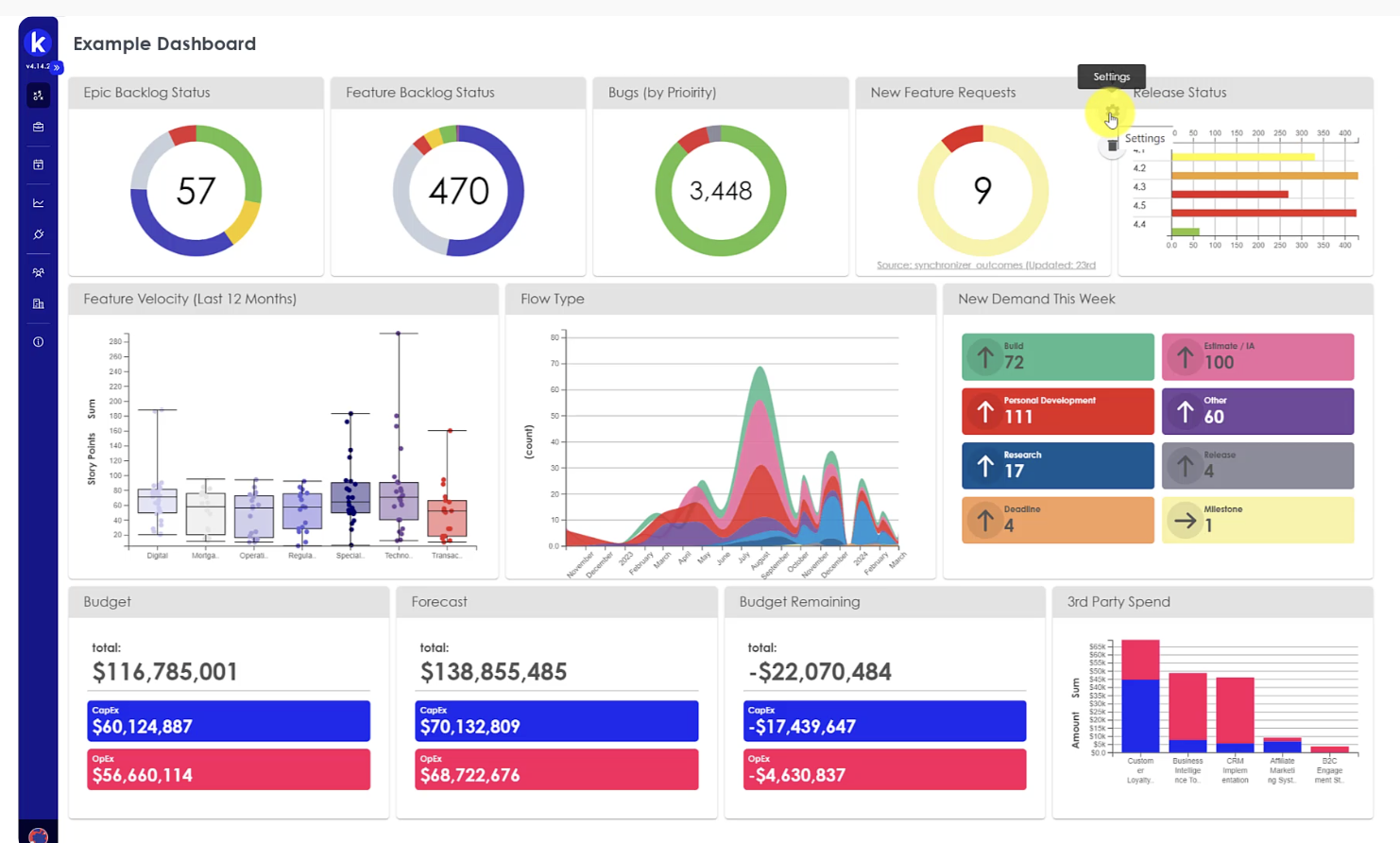Open the plug integrations icon
This screenshot has height=843, width=1400.
38,234
